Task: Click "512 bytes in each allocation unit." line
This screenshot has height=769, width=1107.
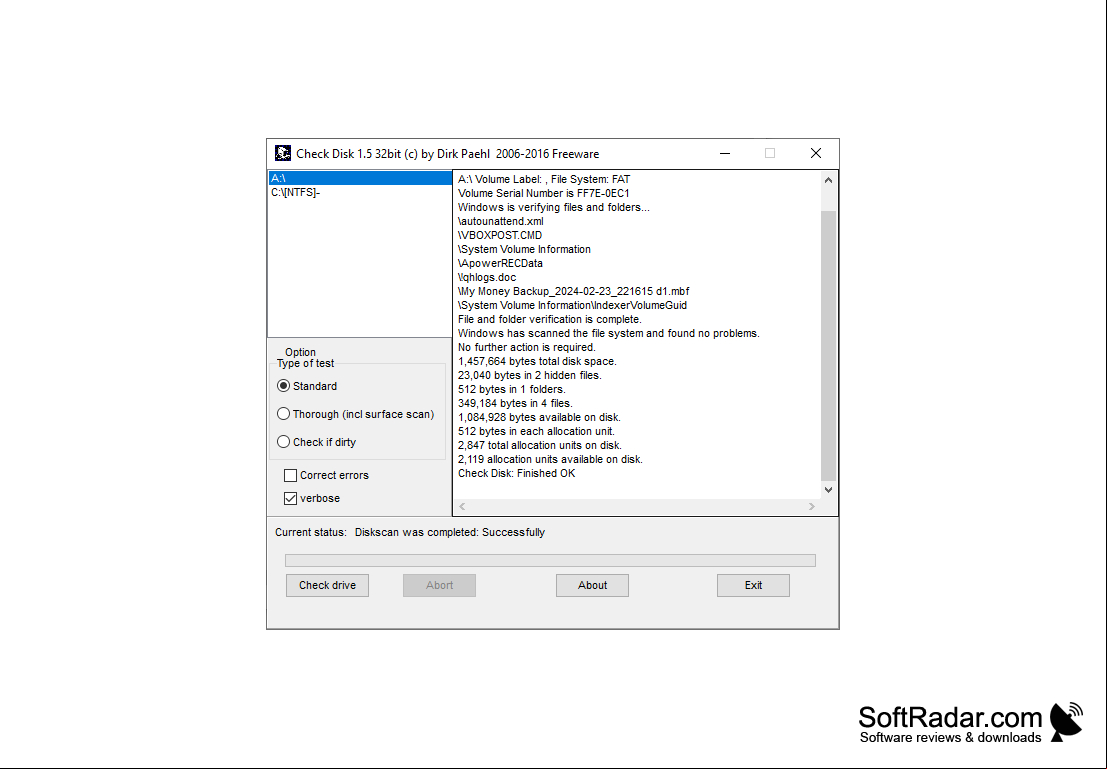Action: [x=537, y=431]
